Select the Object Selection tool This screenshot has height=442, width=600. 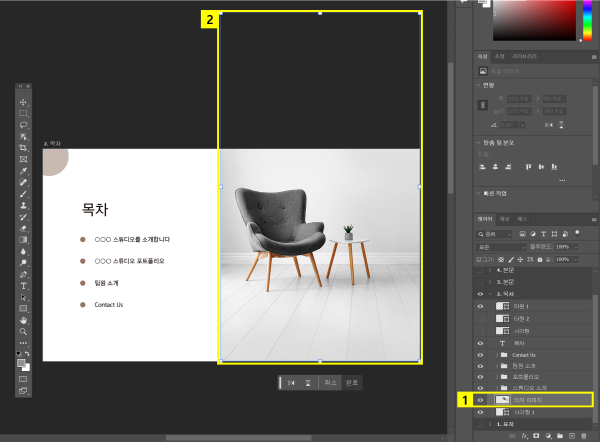pos(23,137)
